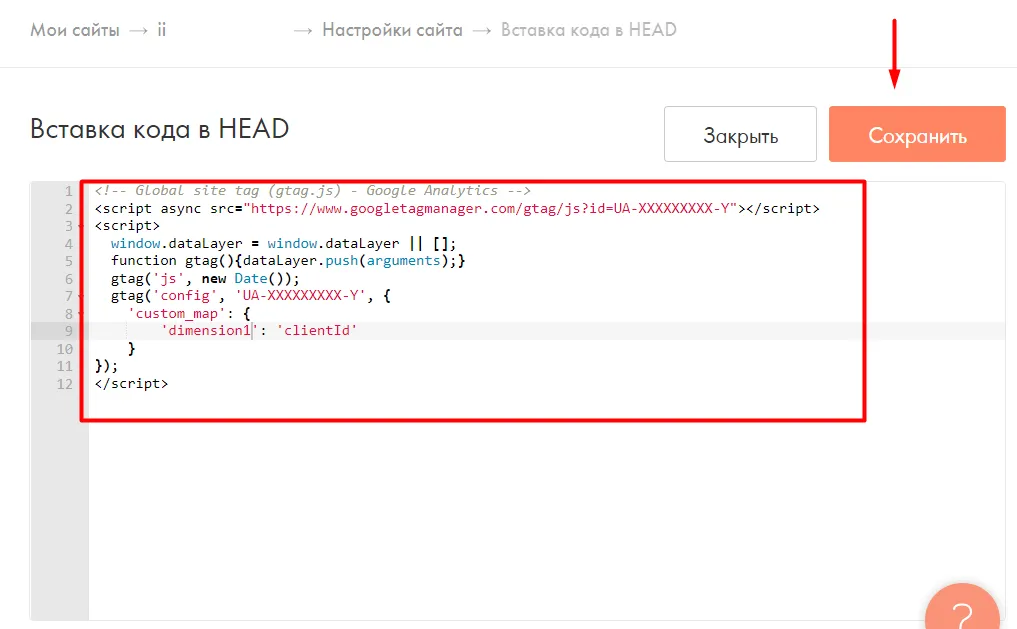The image size is (1017, 629).
Task: Select line number 6 in the gutter
Action: [x=68, y=279]
